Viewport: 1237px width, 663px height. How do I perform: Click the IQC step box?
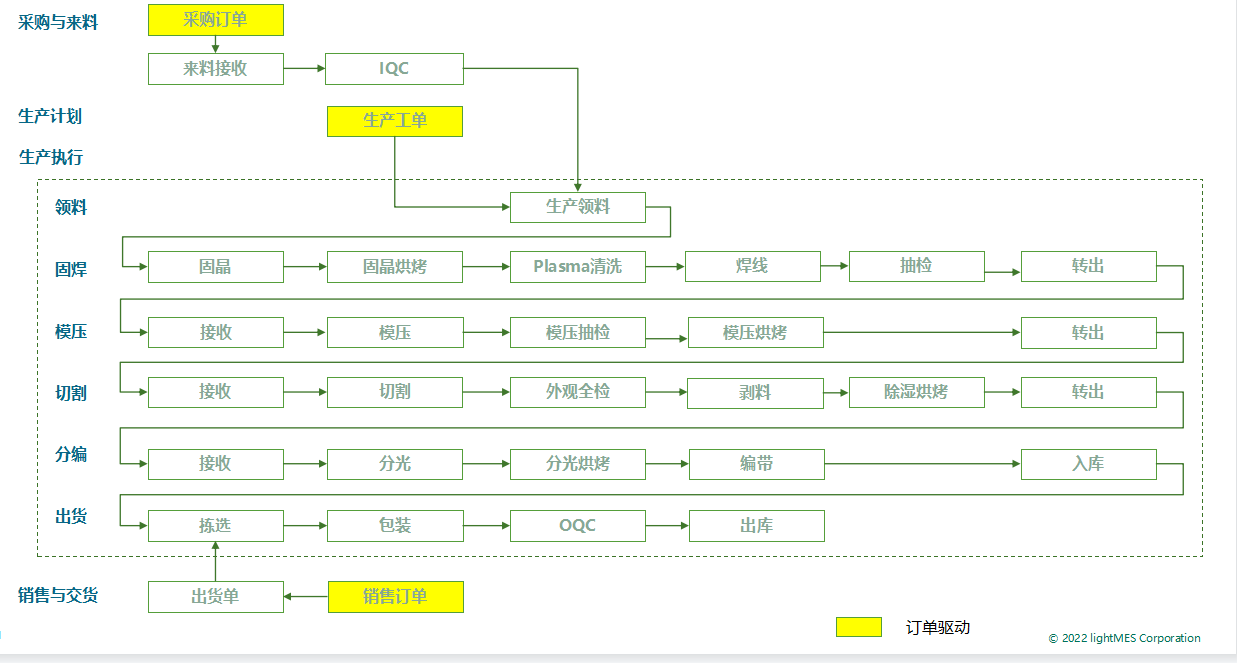[394, 69]
